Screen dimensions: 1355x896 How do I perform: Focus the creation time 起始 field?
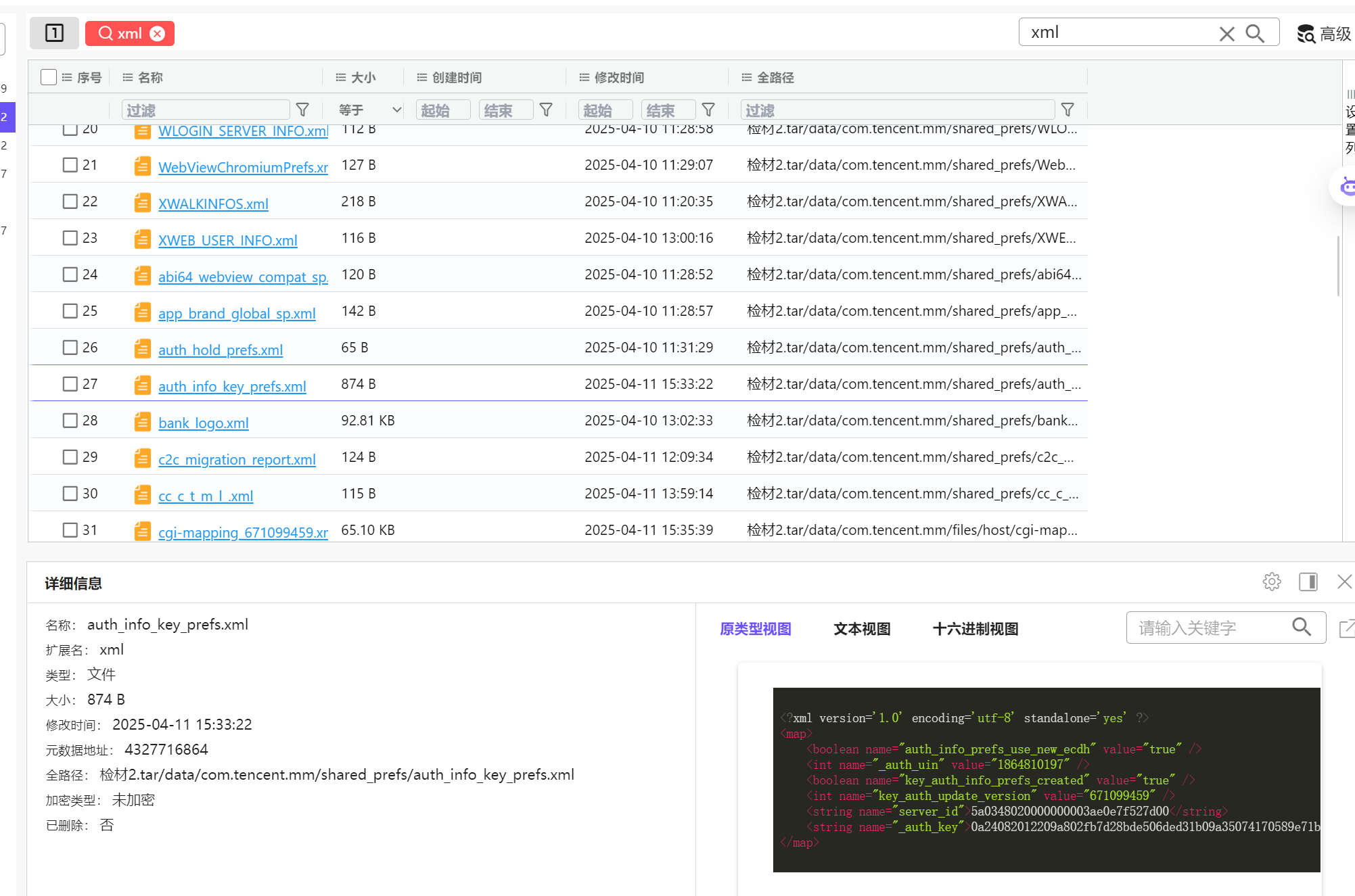point(443,110)
